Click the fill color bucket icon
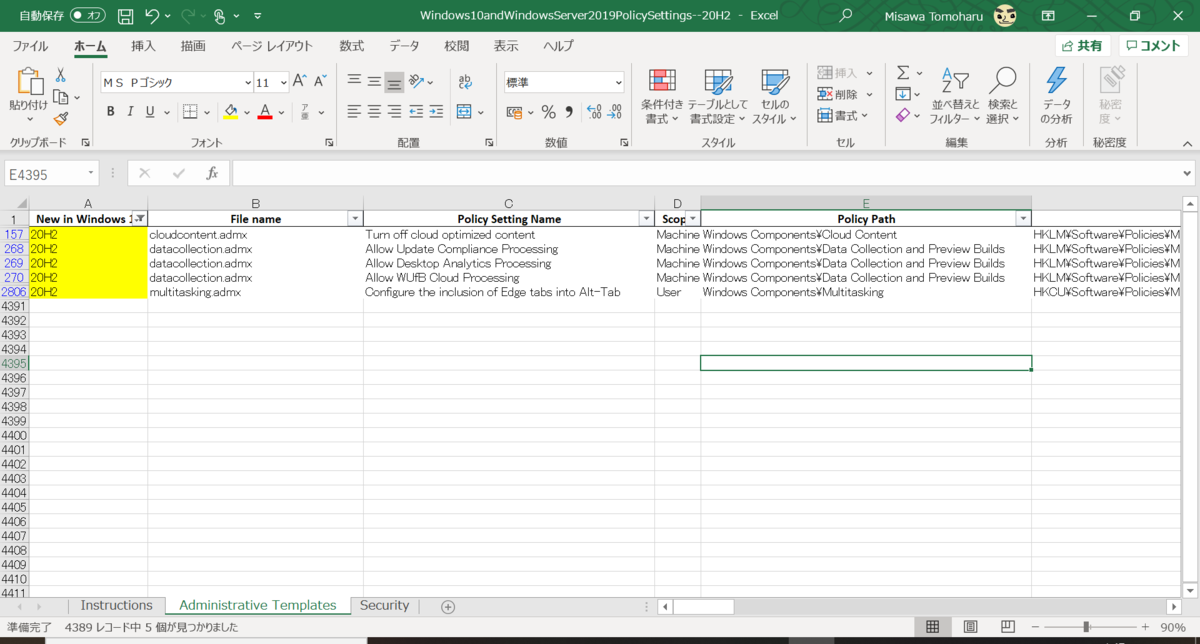1200x644 pixels. (231, 112)
